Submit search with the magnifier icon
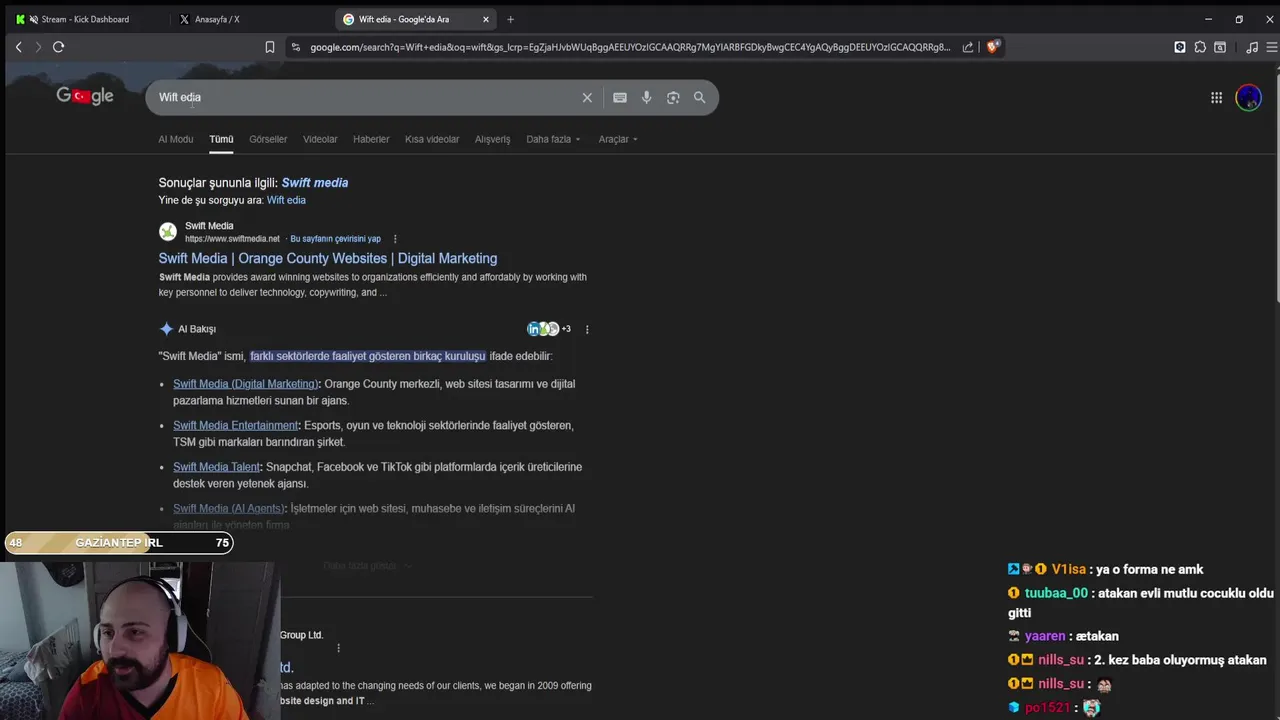The width and height of the screenshot is (1280, 720). tap(700, 97)
